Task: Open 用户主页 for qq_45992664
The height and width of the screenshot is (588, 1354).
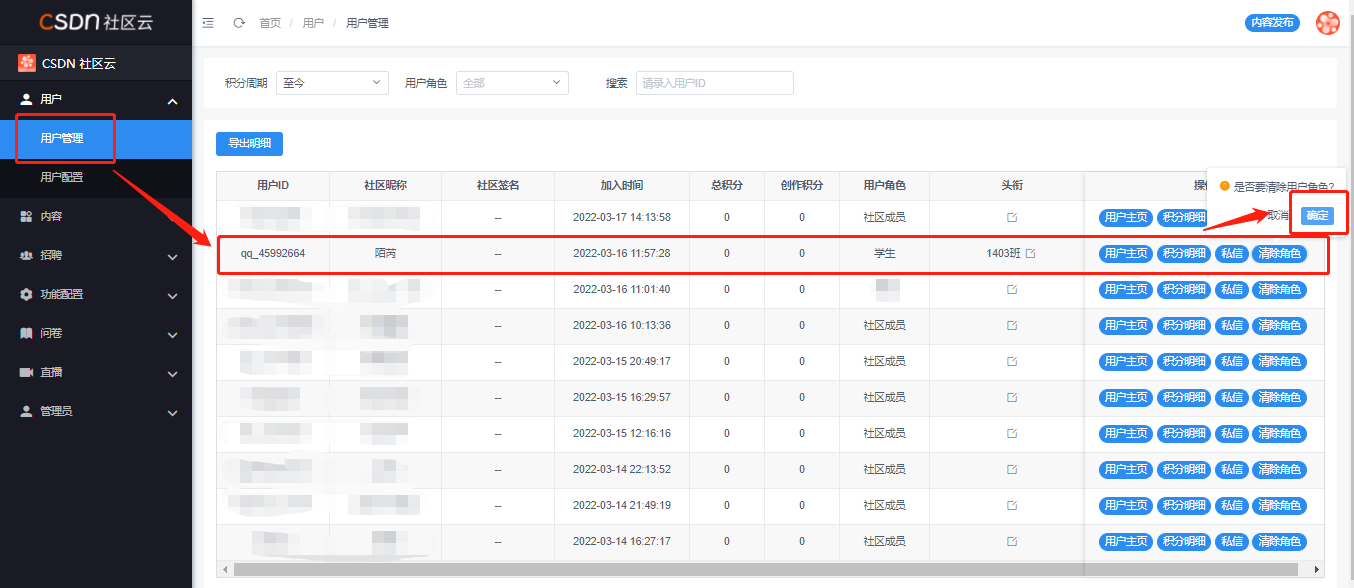Action: 1126,253
